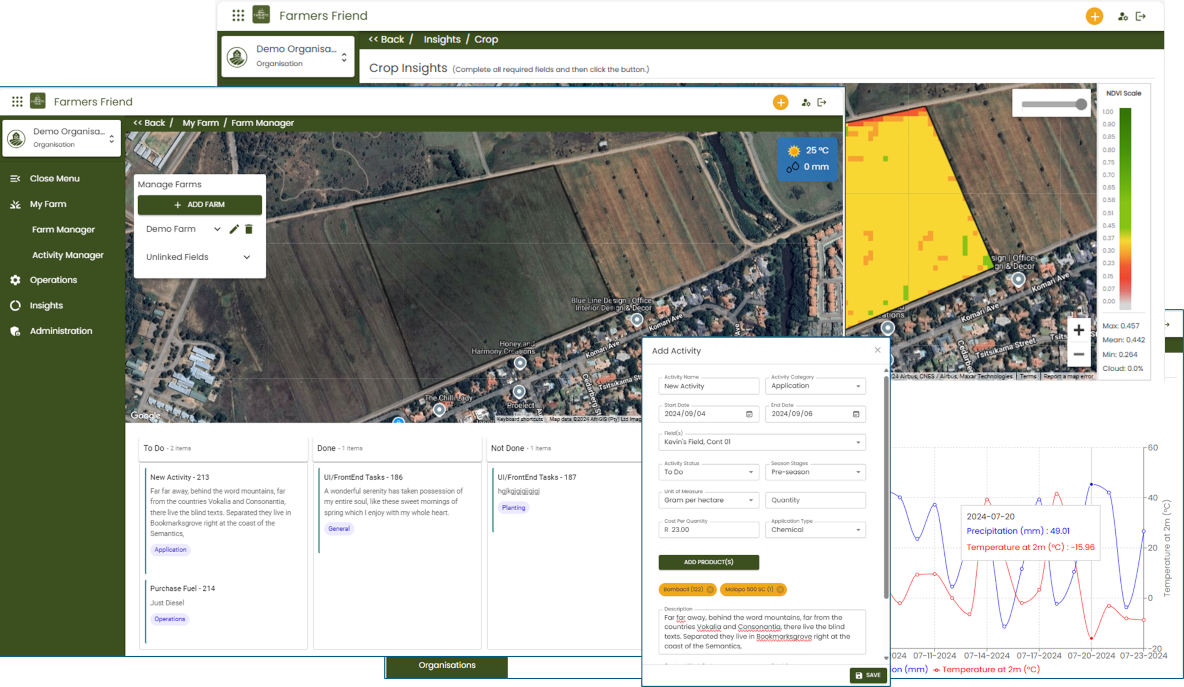
Task: Click the Close Menu collapse icon
Action: 15,179
